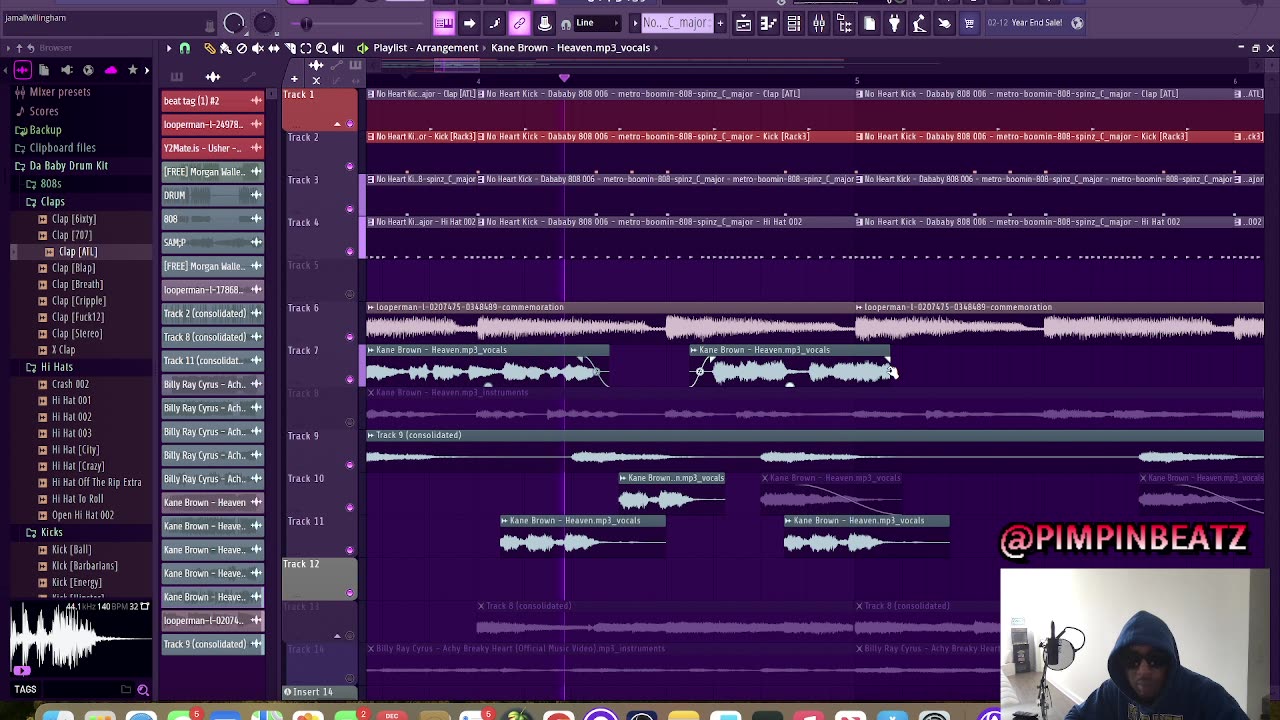The height and width of the screenshot is (720, 1280).
Task: Mute Track 7 with its purple dot
Action: coord(349,380)
